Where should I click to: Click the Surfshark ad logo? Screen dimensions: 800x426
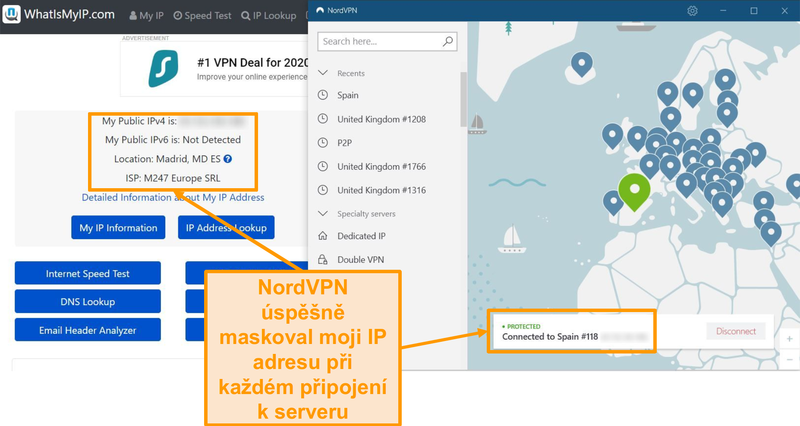163,69
